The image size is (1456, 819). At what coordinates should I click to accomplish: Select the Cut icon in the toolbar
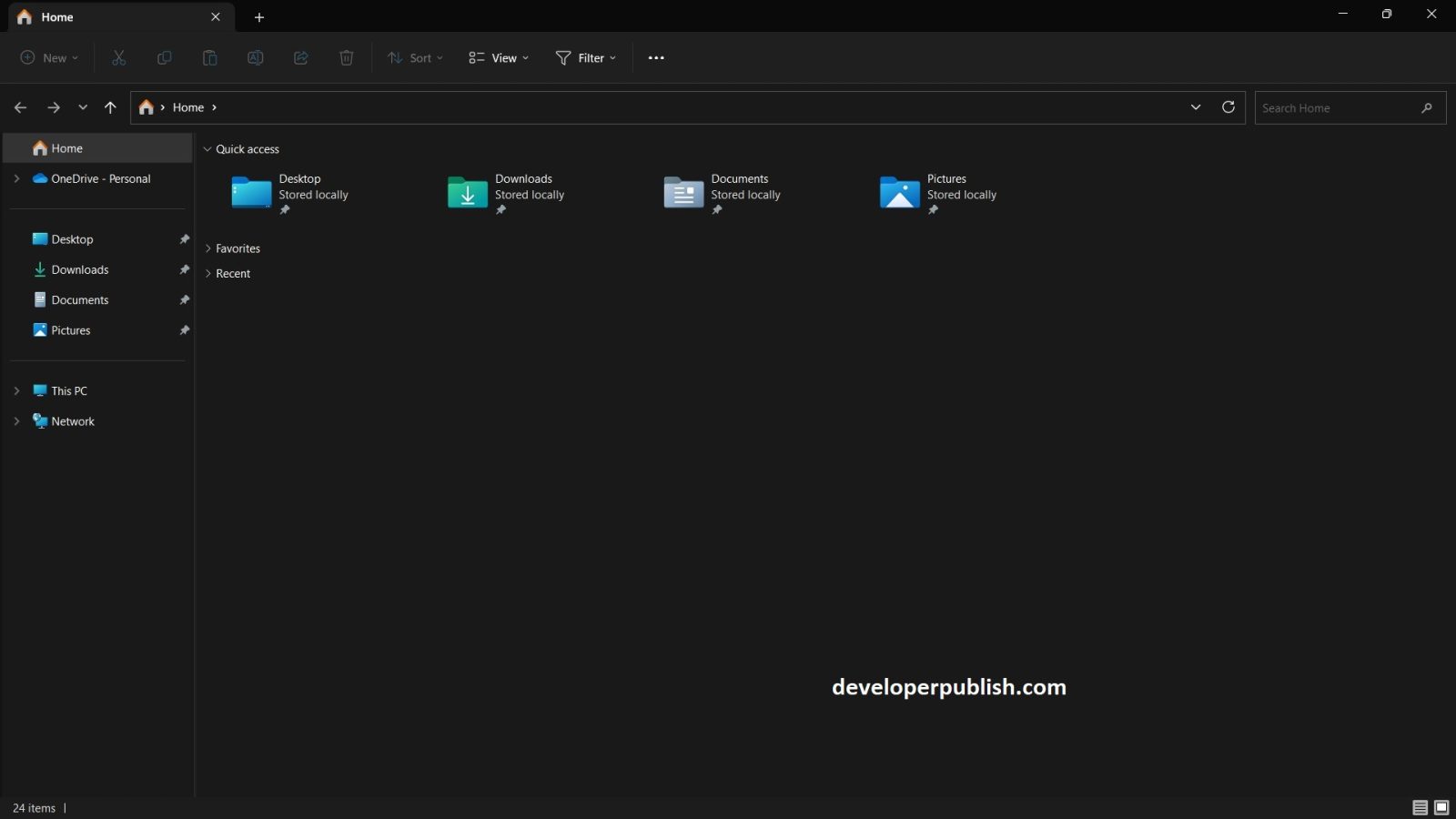118,57
